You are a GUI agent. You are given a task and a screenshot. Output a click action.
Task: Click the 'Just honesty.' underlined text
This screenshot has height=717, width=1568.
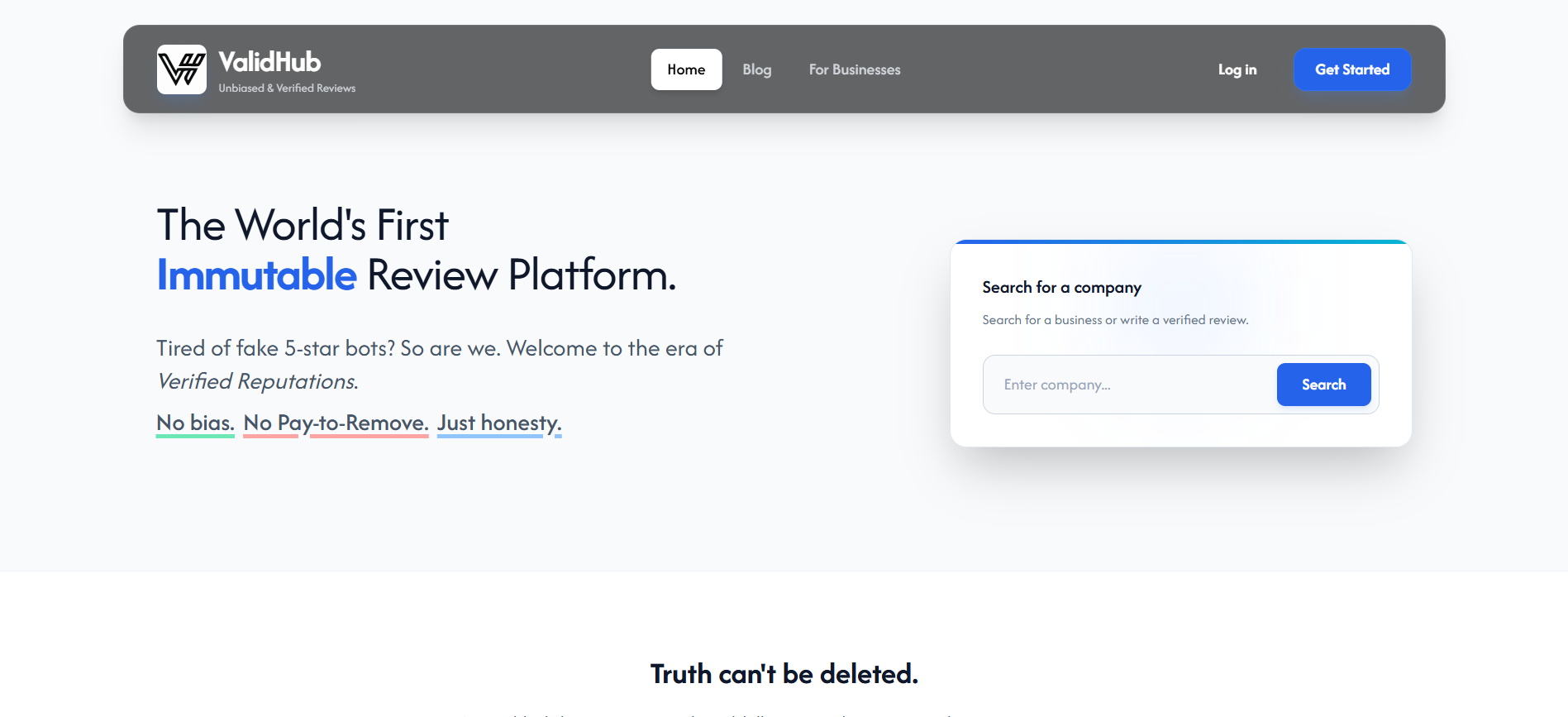tap(499, 423)
